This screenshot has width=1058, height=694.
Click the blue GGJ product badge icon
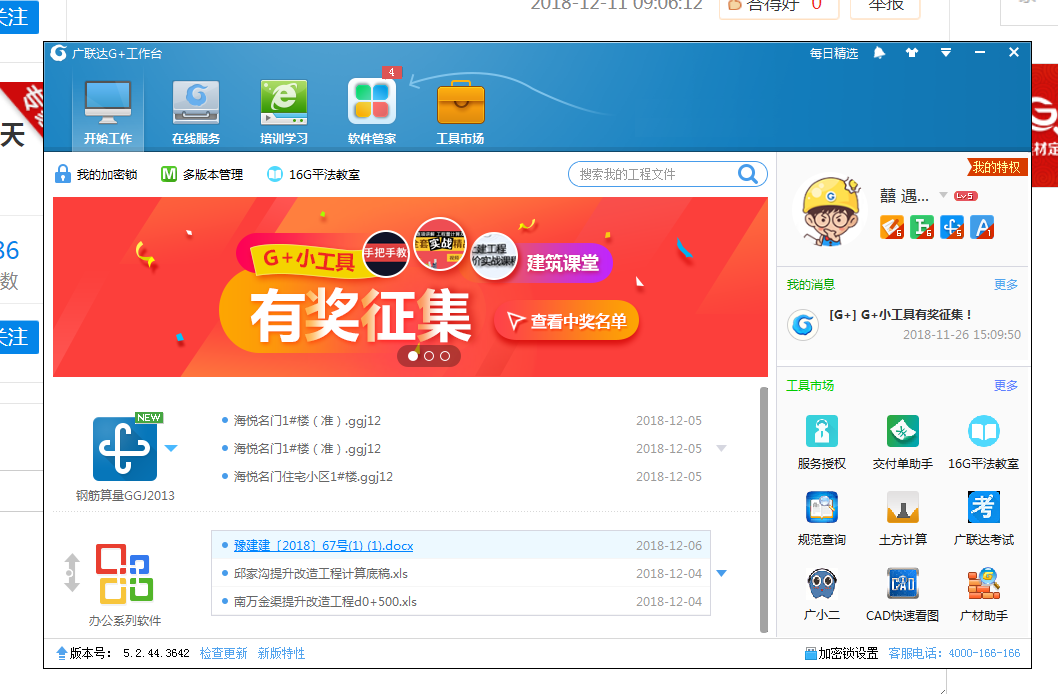coord(952,227)
